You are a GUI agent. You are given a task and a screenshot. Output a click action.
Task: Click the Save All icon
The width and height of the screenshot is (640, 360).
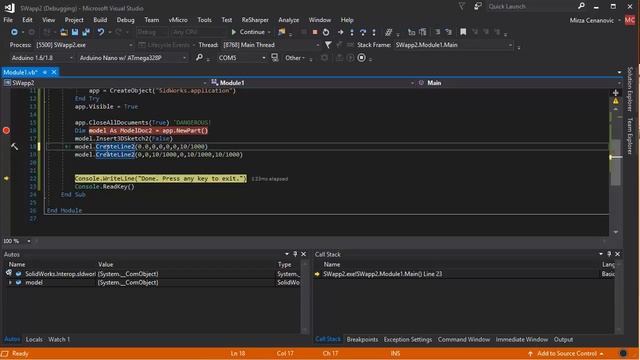pos(86,32)
